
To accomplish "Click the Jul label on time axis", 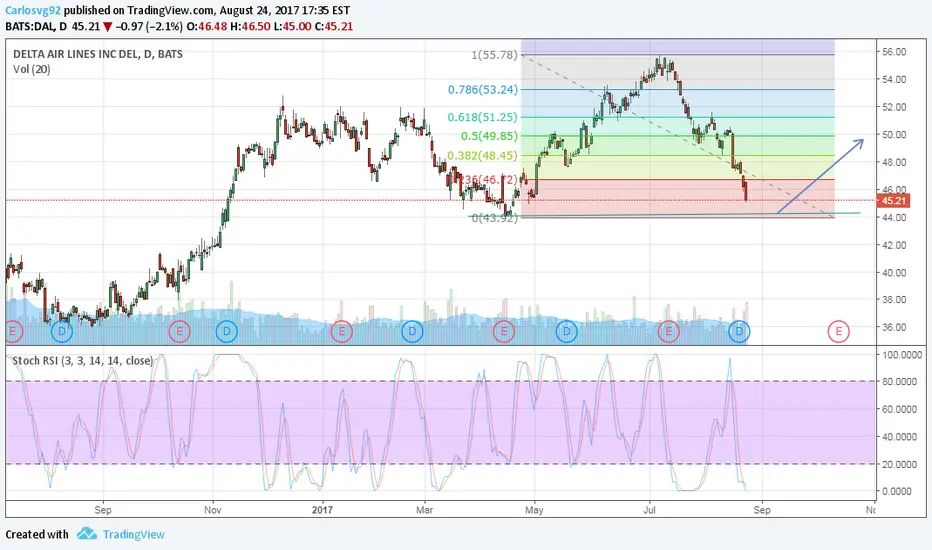I will (649, 510).
